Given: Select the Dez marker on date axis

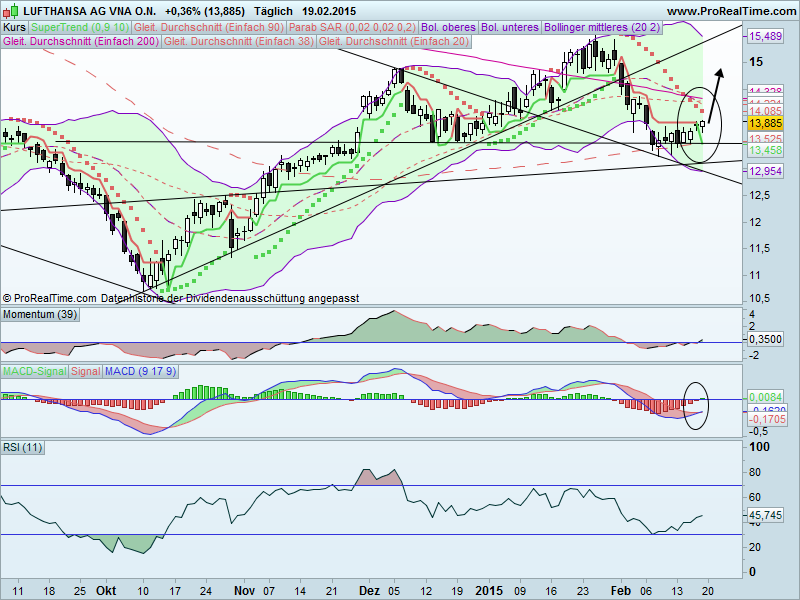Looking at the screenshot, I should click(x=369, y=591).
